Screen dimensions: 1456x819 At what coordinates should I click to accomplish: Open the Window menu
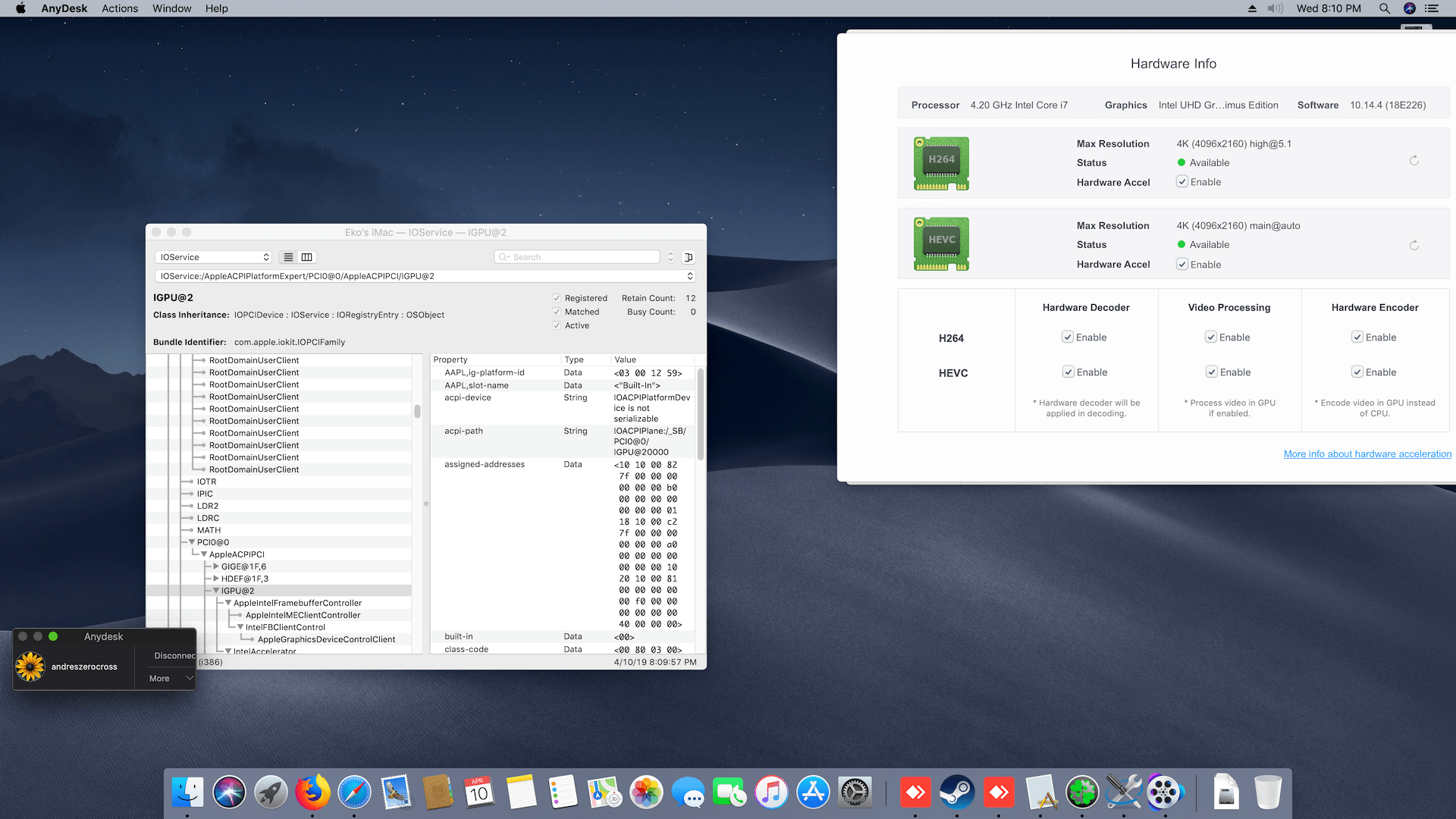[x=171, y=8]
